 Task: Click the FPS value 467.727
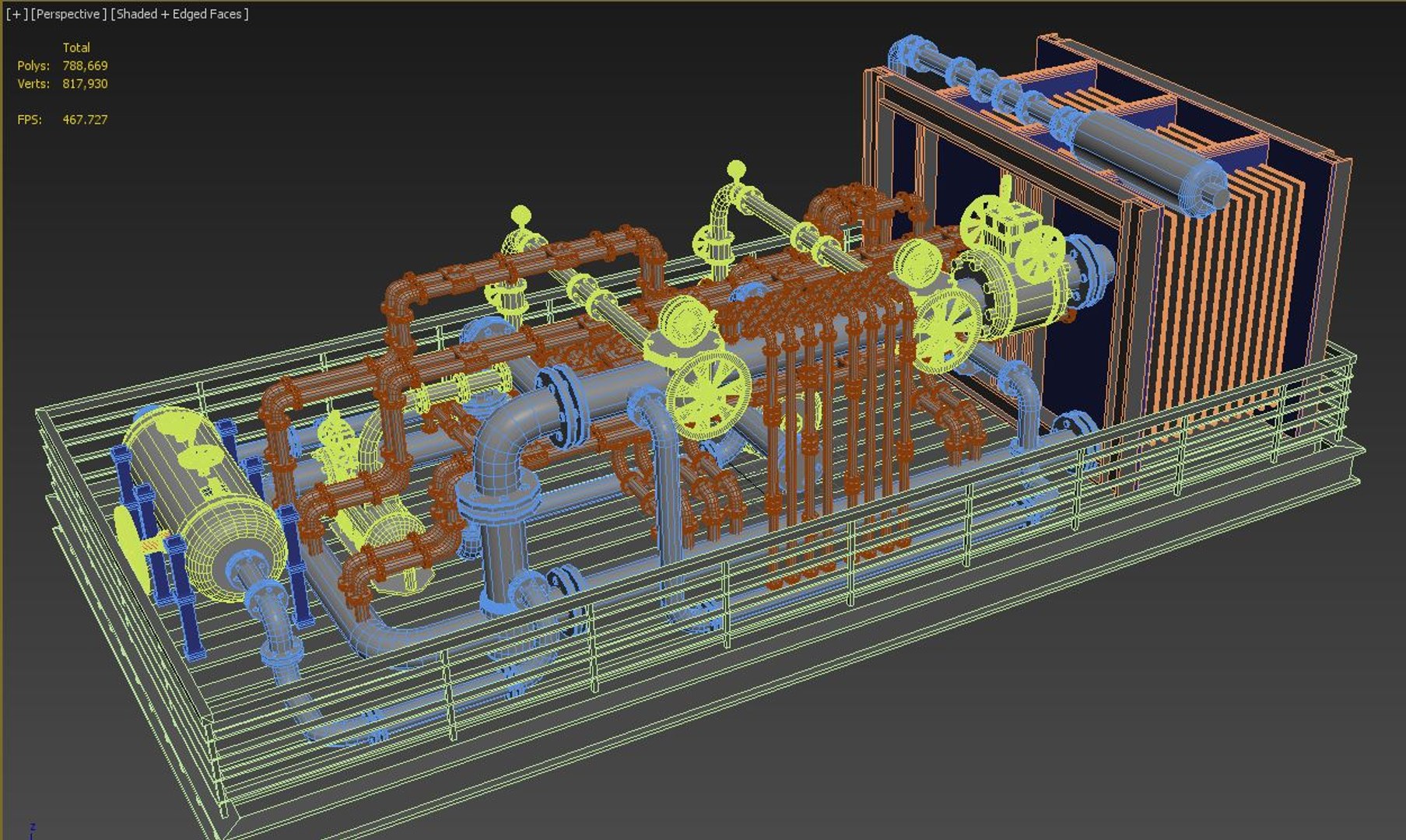click(x=85, y=120)
